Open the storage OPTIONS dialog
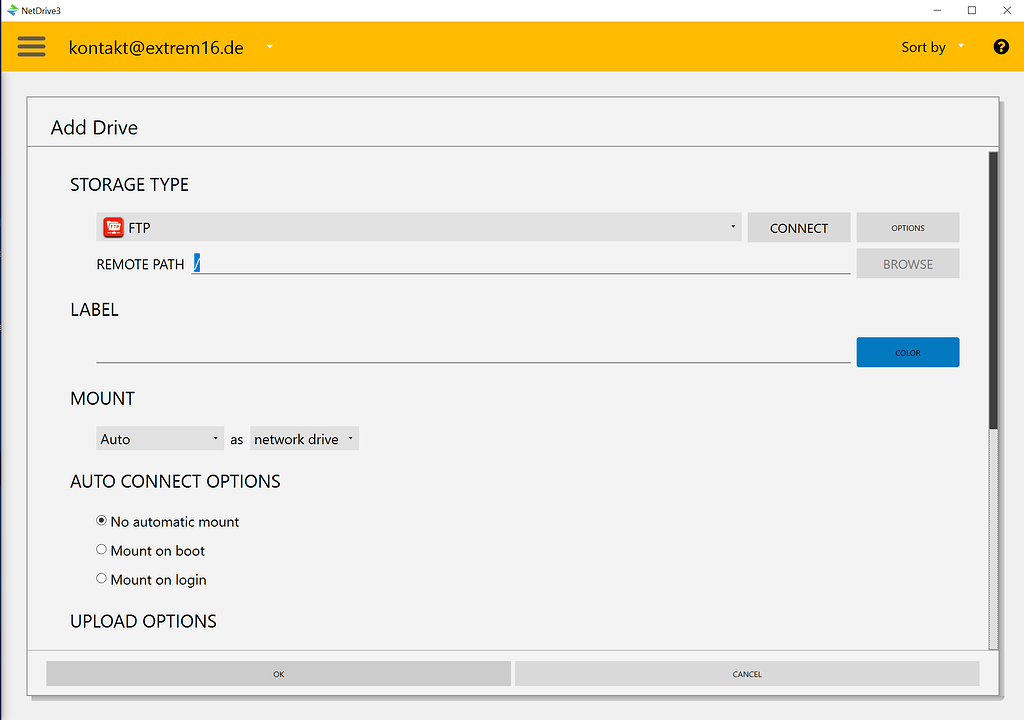This screenshot has width=1024, height=720. point(907,227)
